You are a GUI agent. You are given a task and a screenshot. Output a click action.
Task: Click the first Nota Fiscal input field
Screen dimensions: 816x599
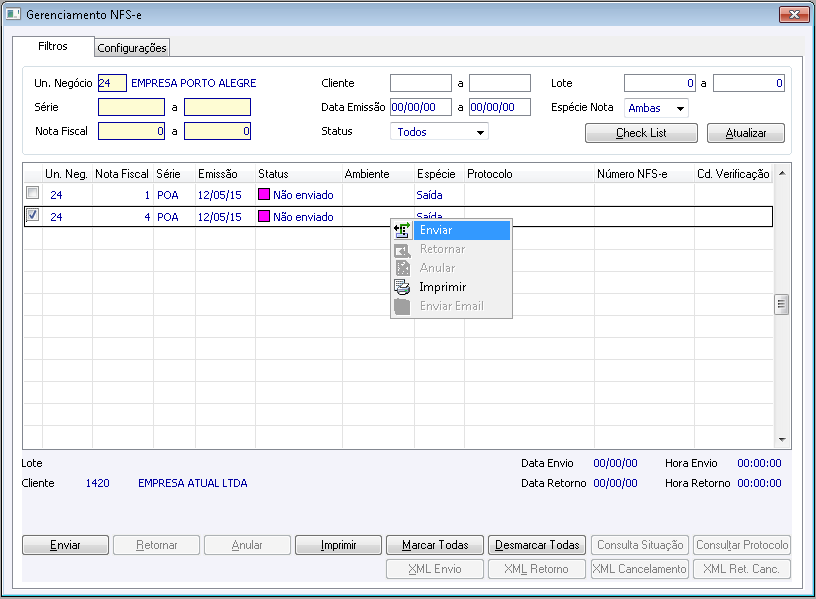pyautogui.click(x=131, y=131)
